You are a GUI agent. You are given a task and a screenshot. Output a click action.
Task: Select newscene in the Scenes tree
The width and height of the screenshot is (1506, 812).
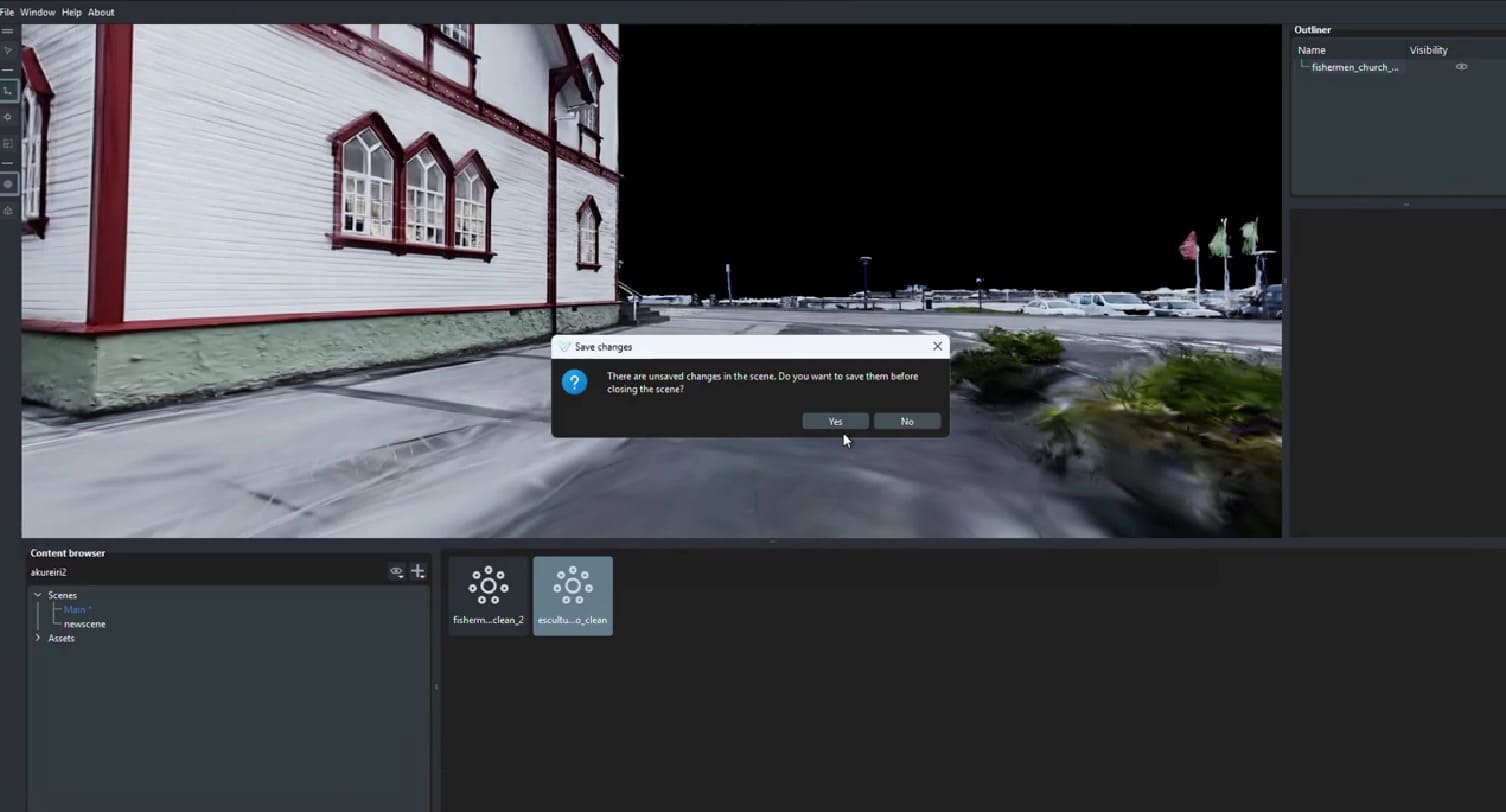[84, 624]
